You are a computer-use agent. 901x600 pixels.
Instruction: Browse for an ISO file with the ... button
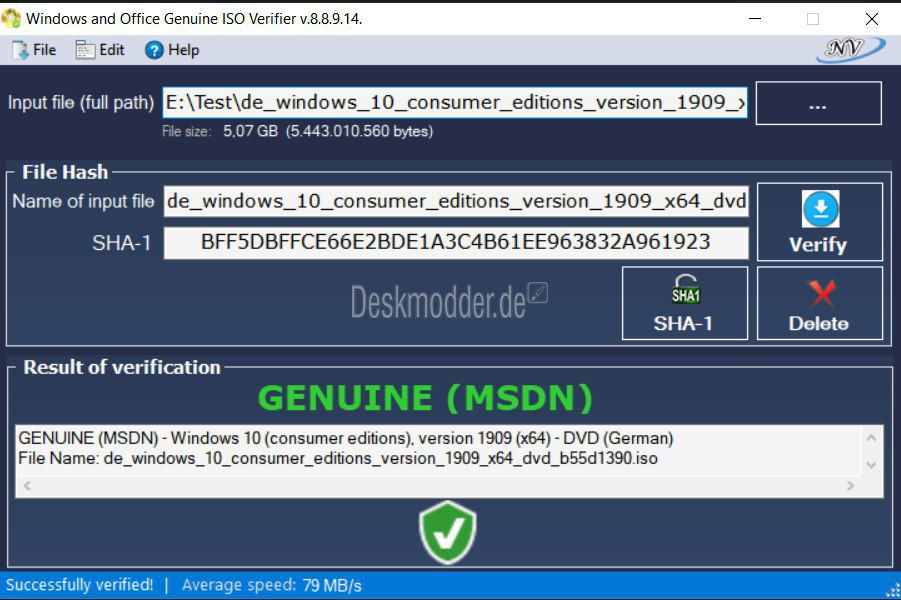point(818,103)
